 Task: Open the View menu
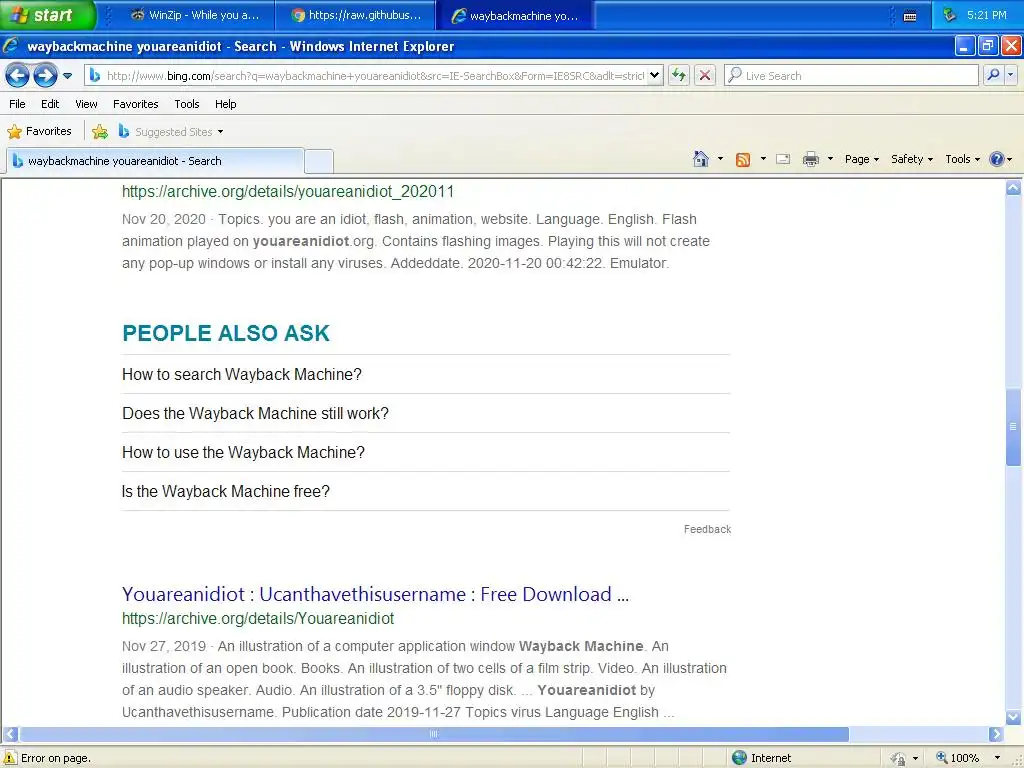(x=86, y=104)
